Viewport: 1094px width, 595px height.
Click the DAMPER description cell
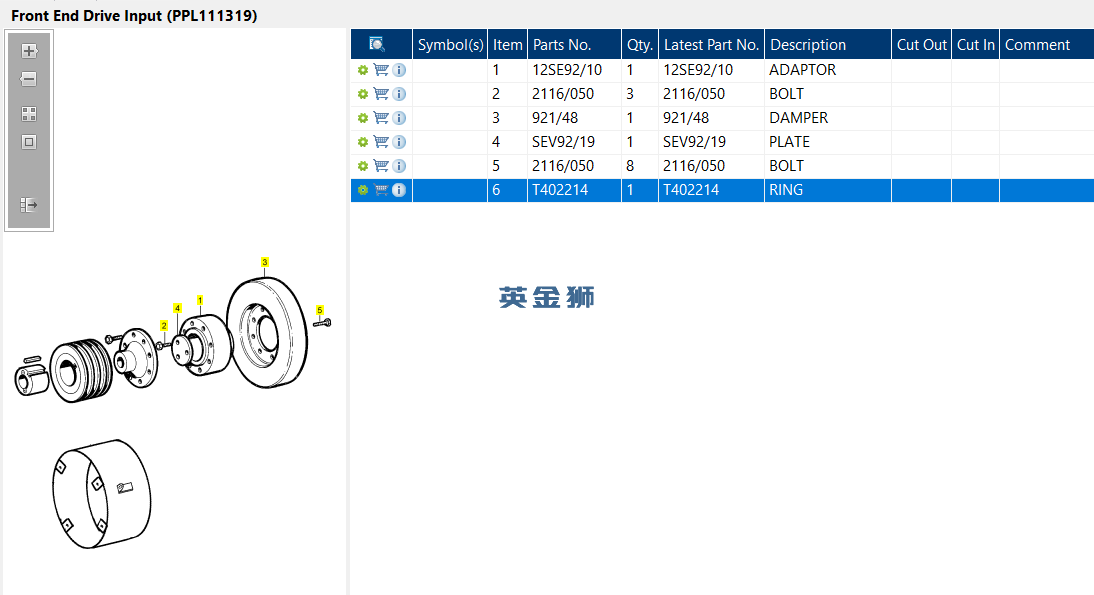(x=827, y=118)
